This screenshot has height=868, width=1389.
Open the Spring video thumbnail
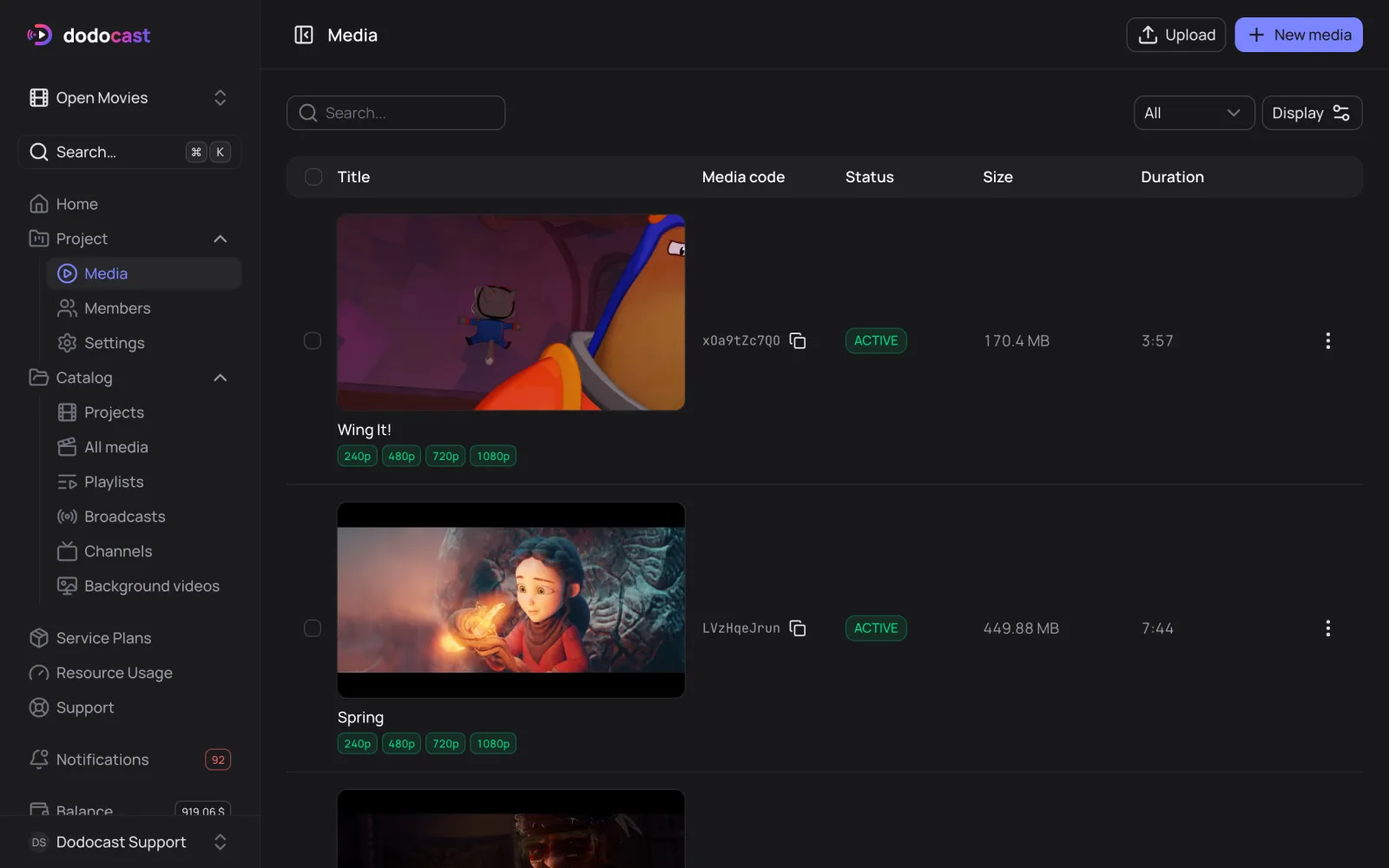tap(511, 600)
